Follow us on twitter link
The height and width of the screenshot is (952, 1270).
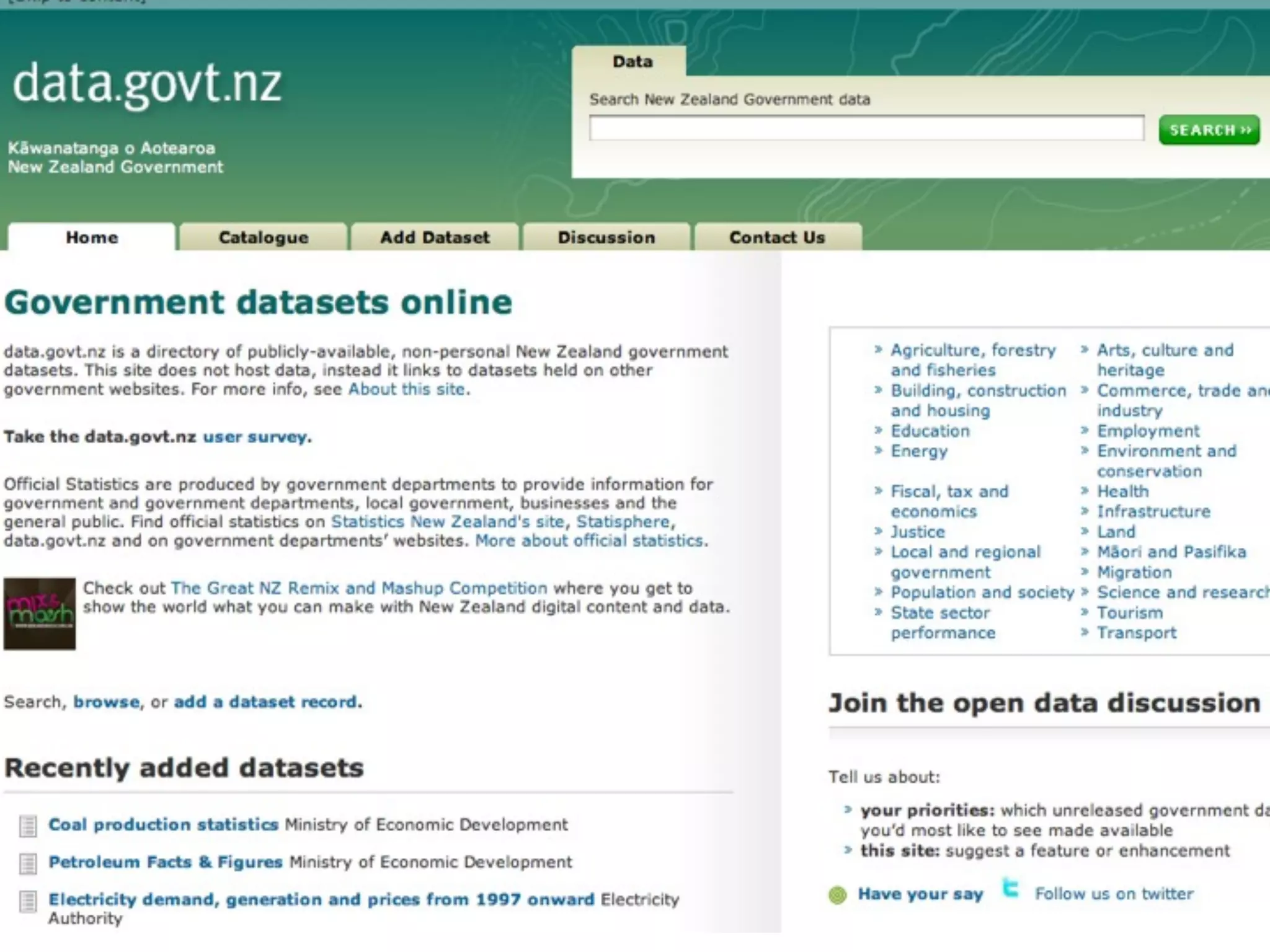[x=1114, y=894]
